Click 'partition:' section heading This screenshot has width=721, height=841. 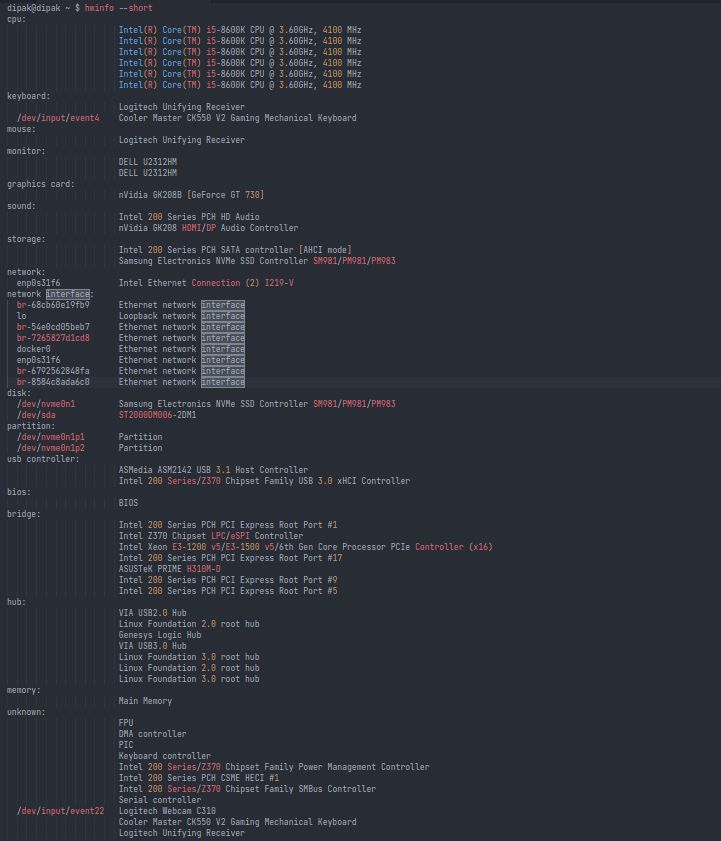pos(31,426)
